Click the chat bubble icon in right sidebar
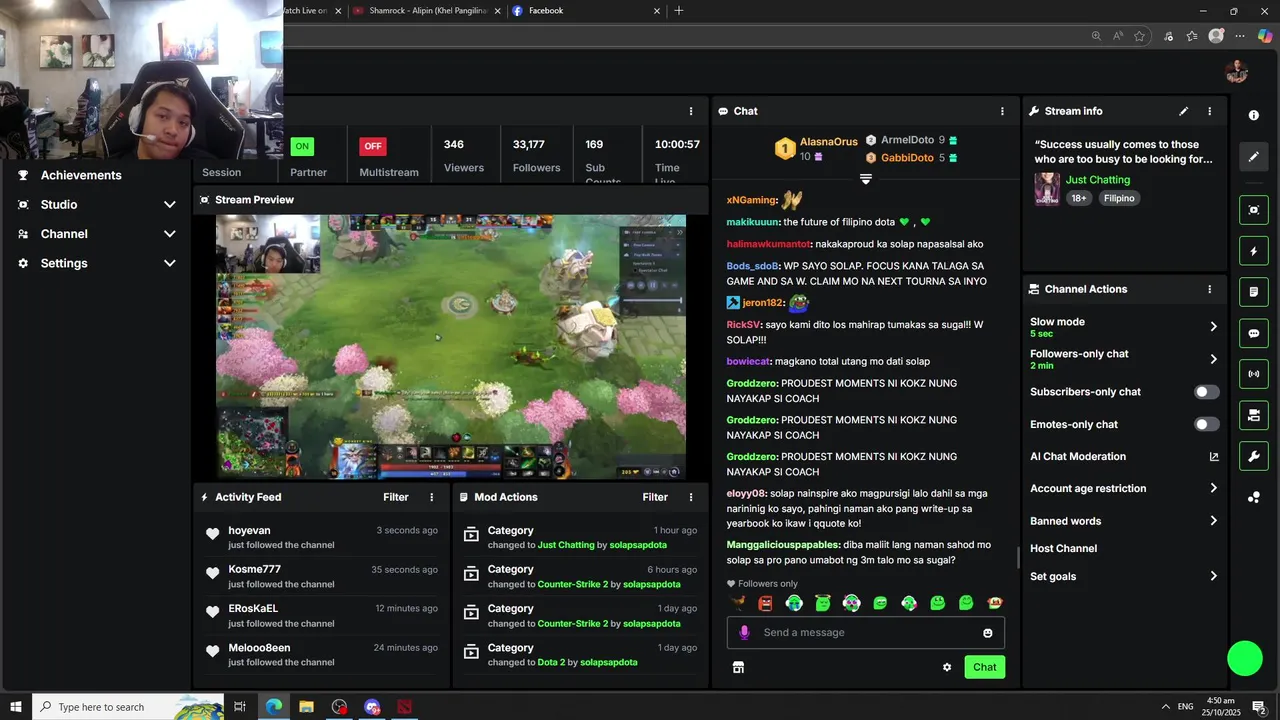The width and height of the screenshot is (1280, 720). (1254, 333)
